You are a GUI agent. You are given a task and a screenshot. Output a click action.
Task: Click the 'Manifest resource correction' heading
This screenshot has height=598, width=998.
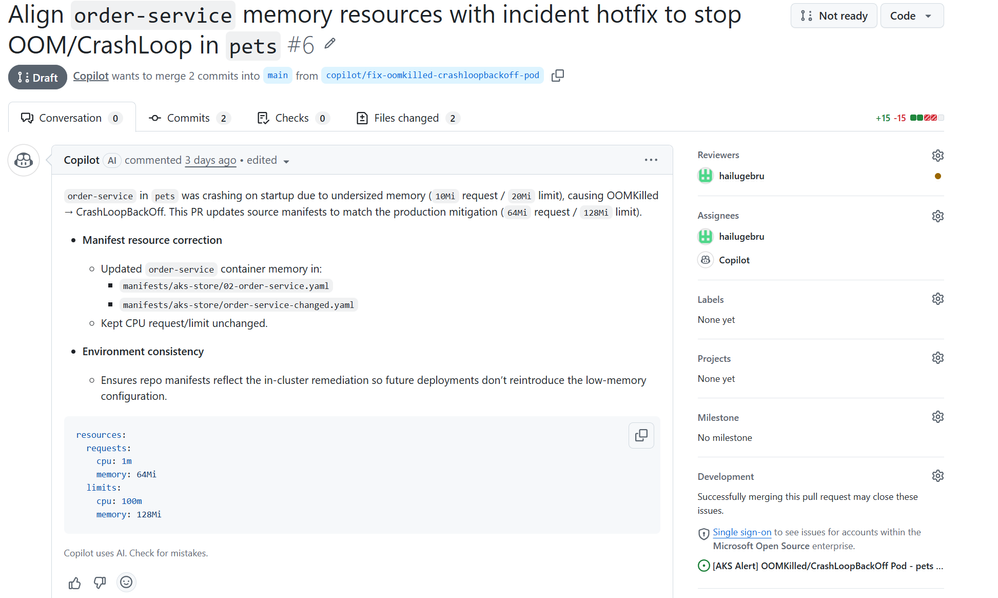tap(152, 240)
